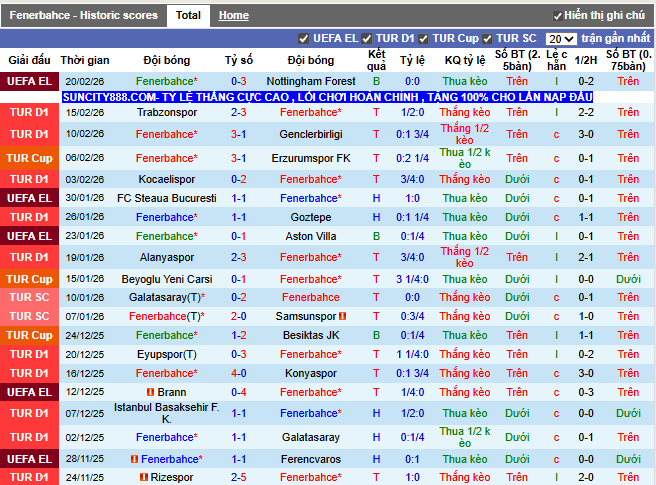Click the 2-5 score of Rizespor match
Screen dimensions: 656x485
(x=238, y=477)
